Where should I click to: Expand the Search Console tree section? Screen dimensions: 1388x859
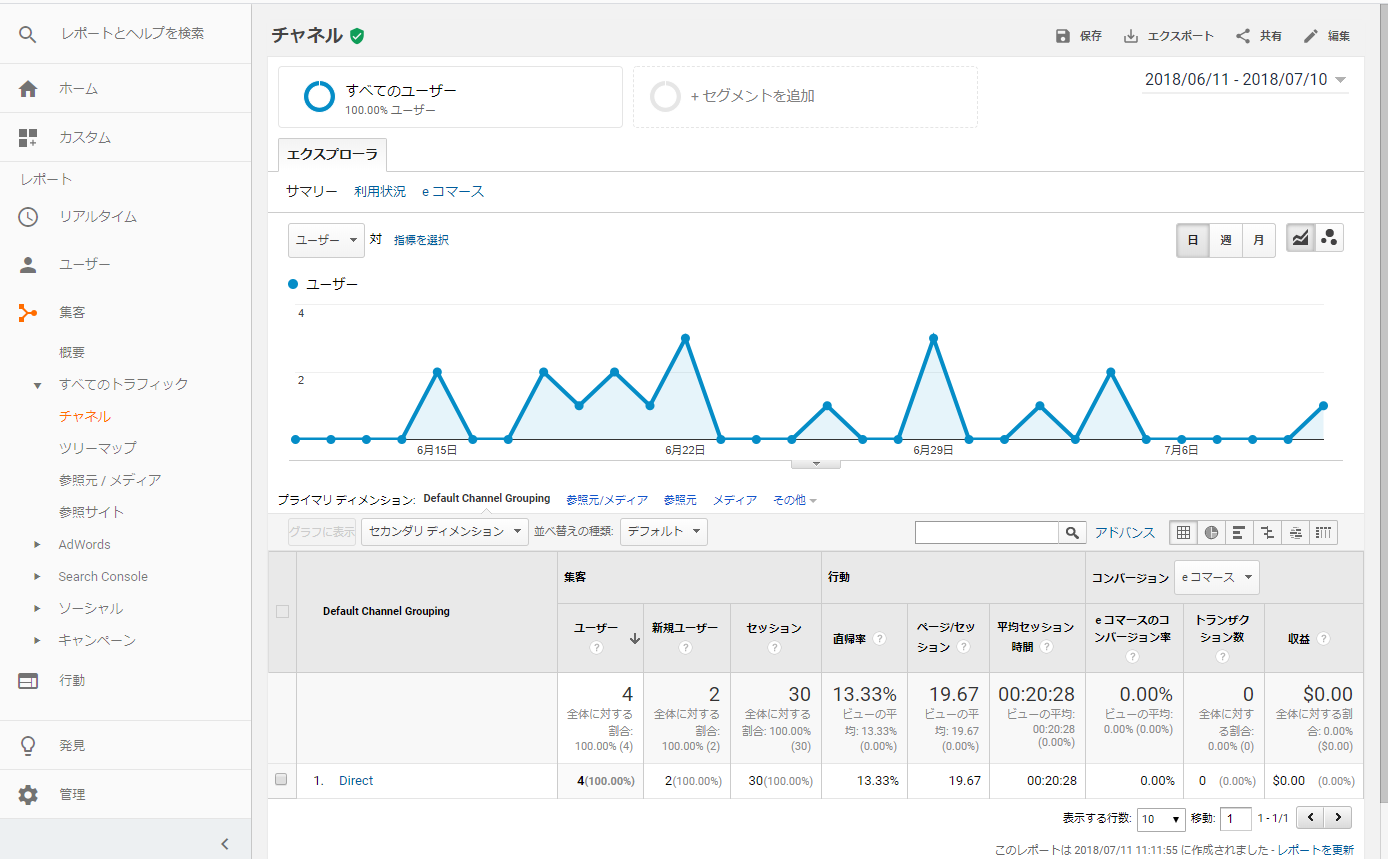pos(38,577)
